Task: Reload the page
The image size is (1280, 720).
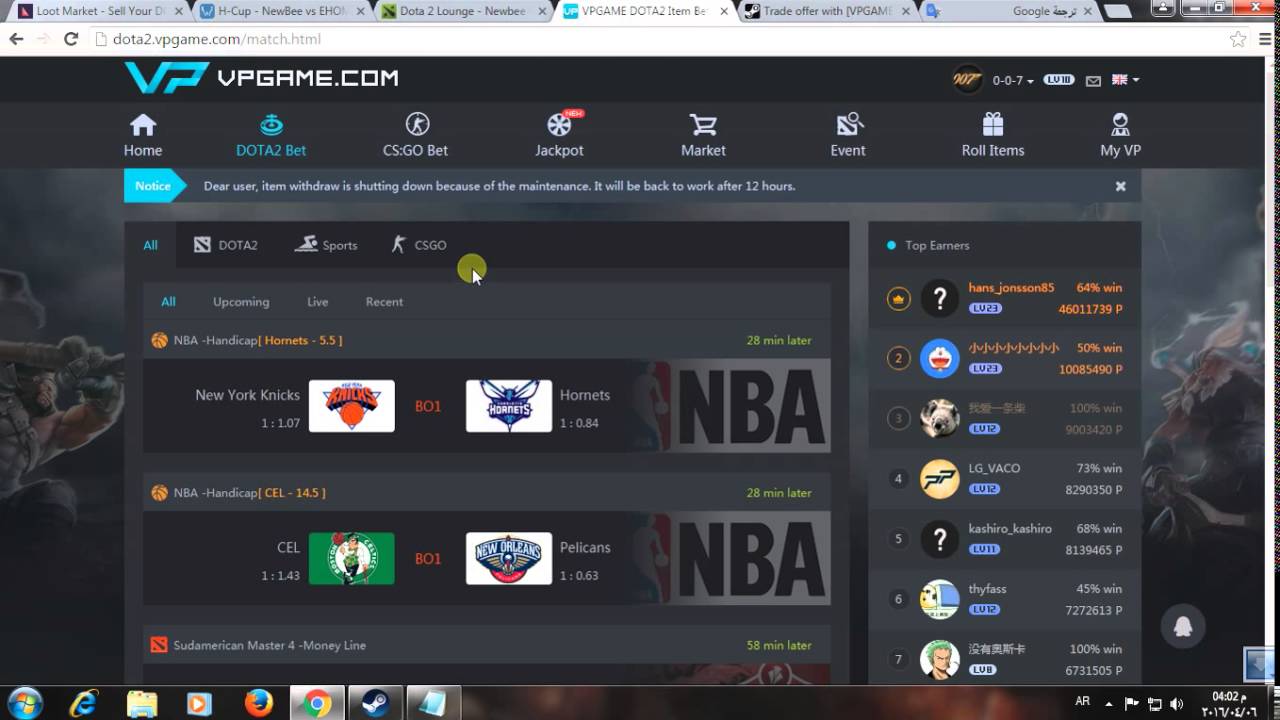Action: point(70,39)
